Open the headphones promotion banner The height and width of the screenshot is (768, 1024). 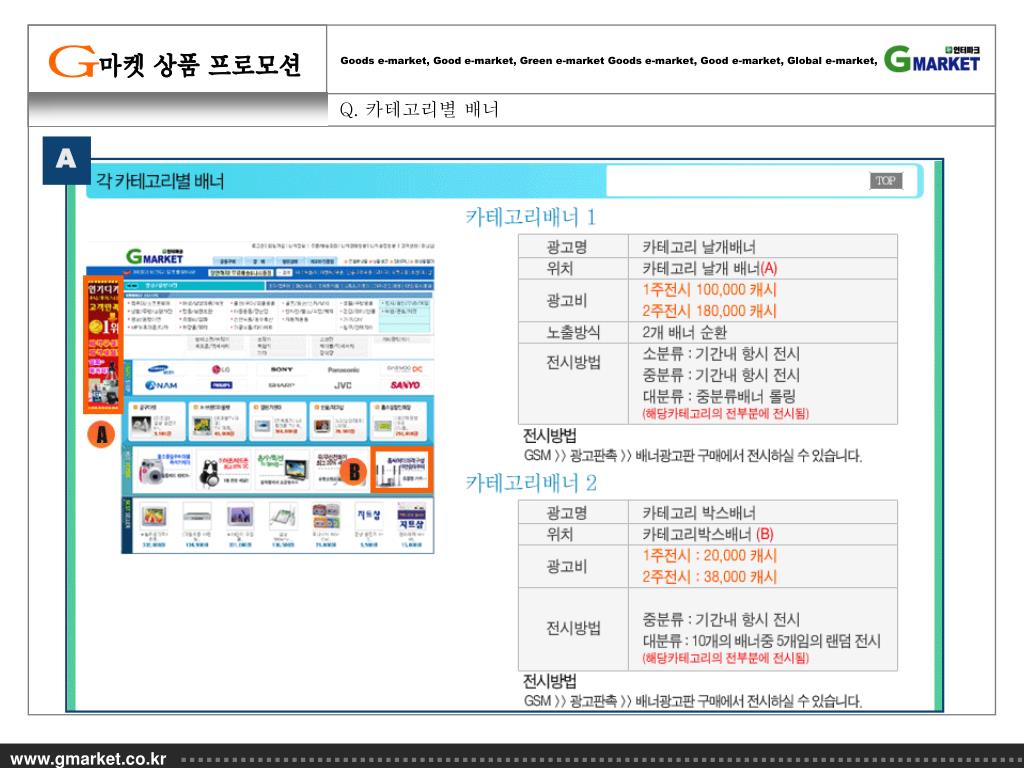(223, 469)
